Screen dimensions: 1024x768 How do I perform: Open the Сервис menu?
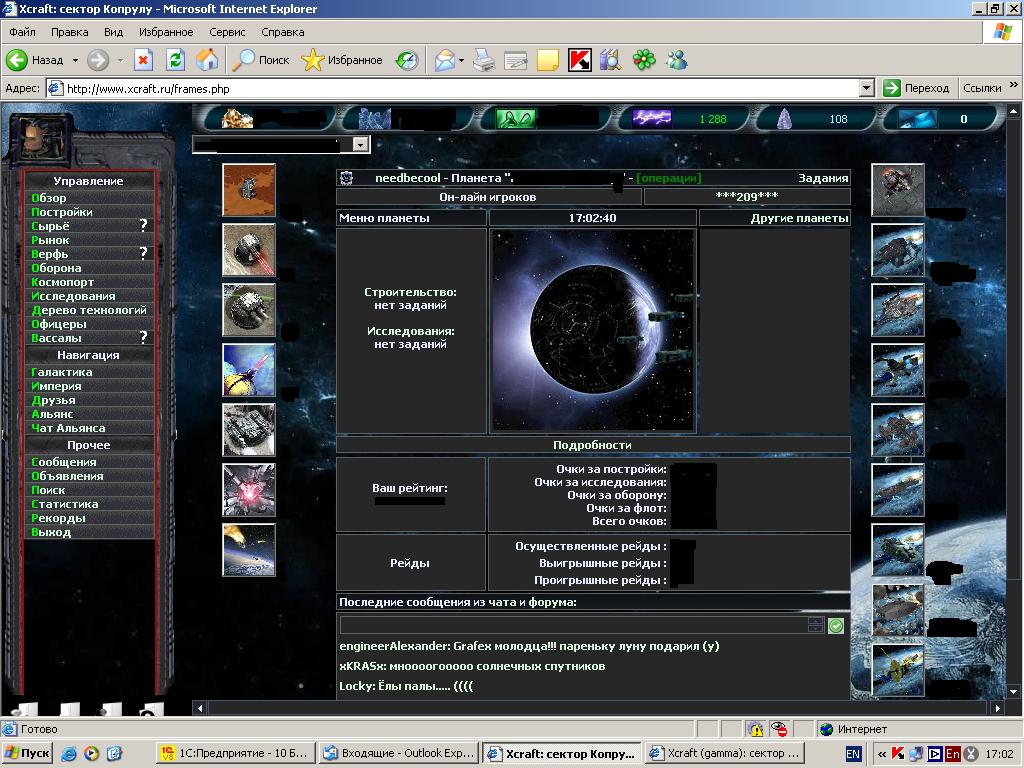click(227, 32)
